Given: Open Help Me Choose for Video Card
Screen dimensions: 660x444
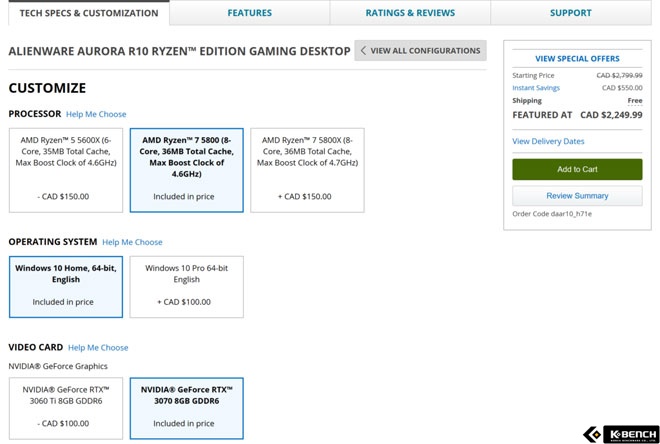Looking at the screenshot, I should coord(98,348).
